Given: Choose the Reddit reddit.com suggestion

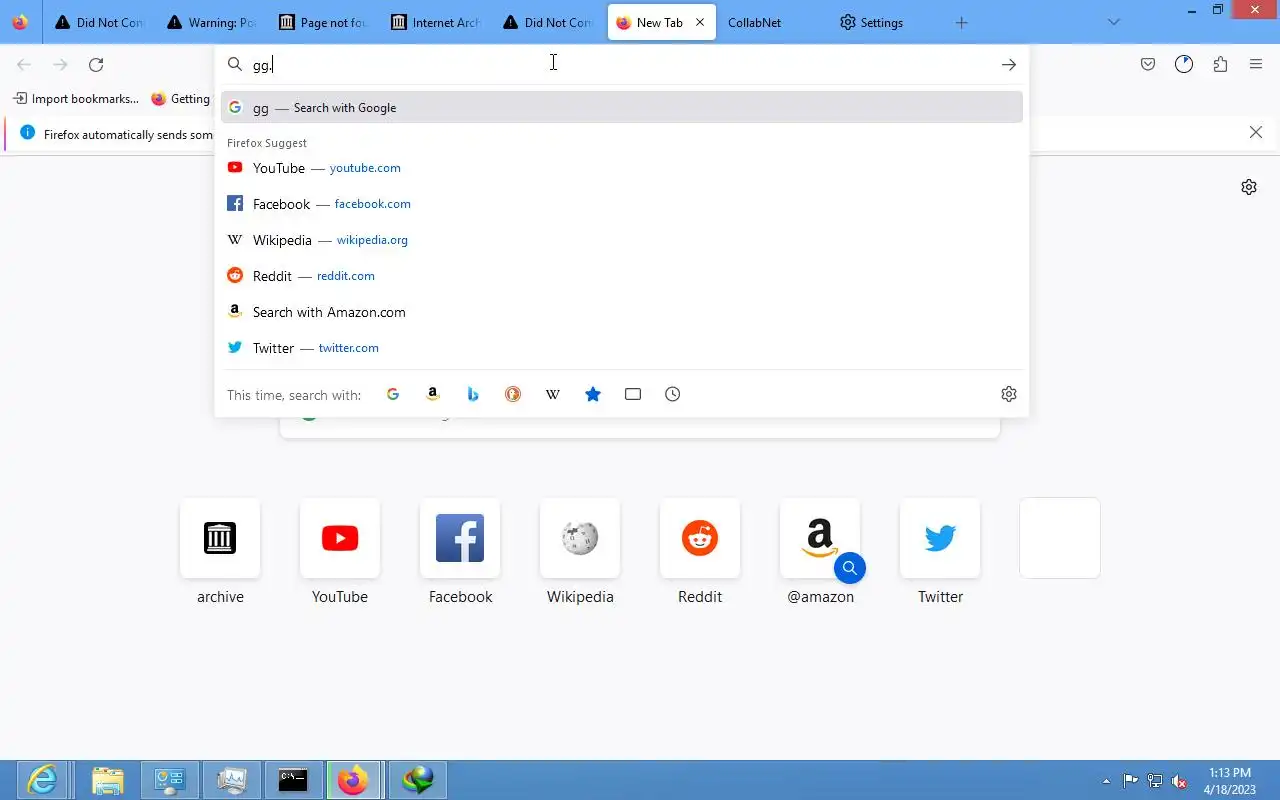Looking at the screenshot, I should (x=622, y=276).
